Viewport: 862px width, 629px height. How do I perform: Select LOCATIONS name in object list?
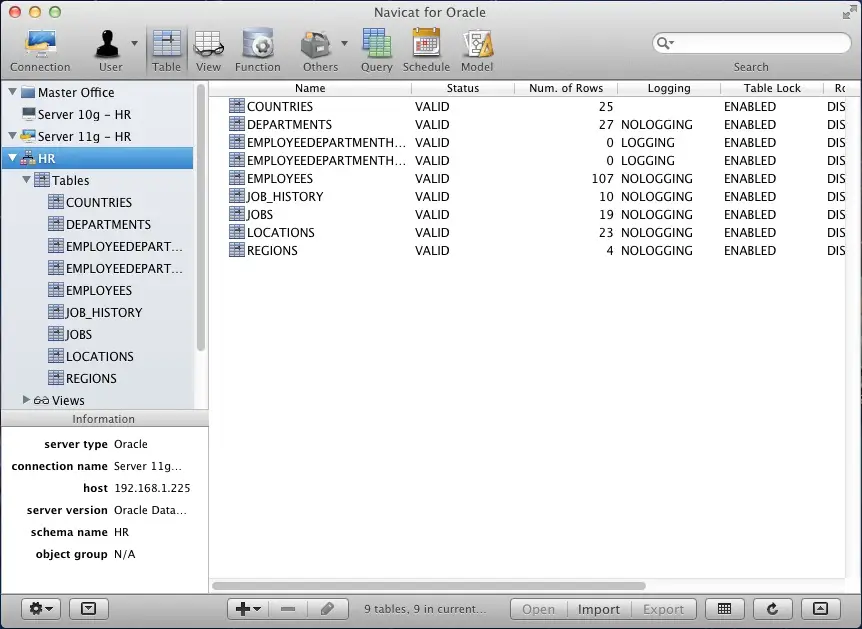[x=281, y=233]
